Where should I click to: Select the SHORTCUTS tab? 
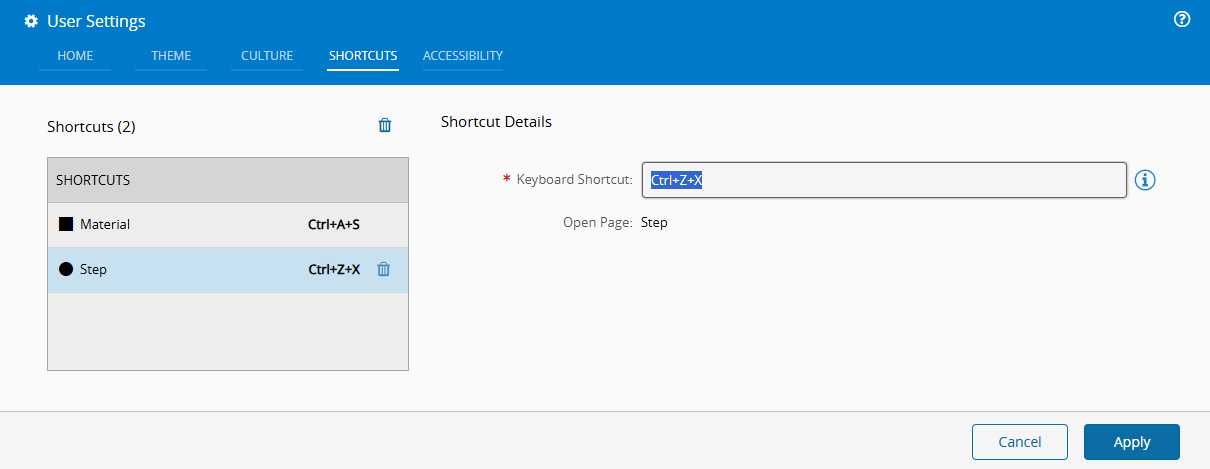363,56
